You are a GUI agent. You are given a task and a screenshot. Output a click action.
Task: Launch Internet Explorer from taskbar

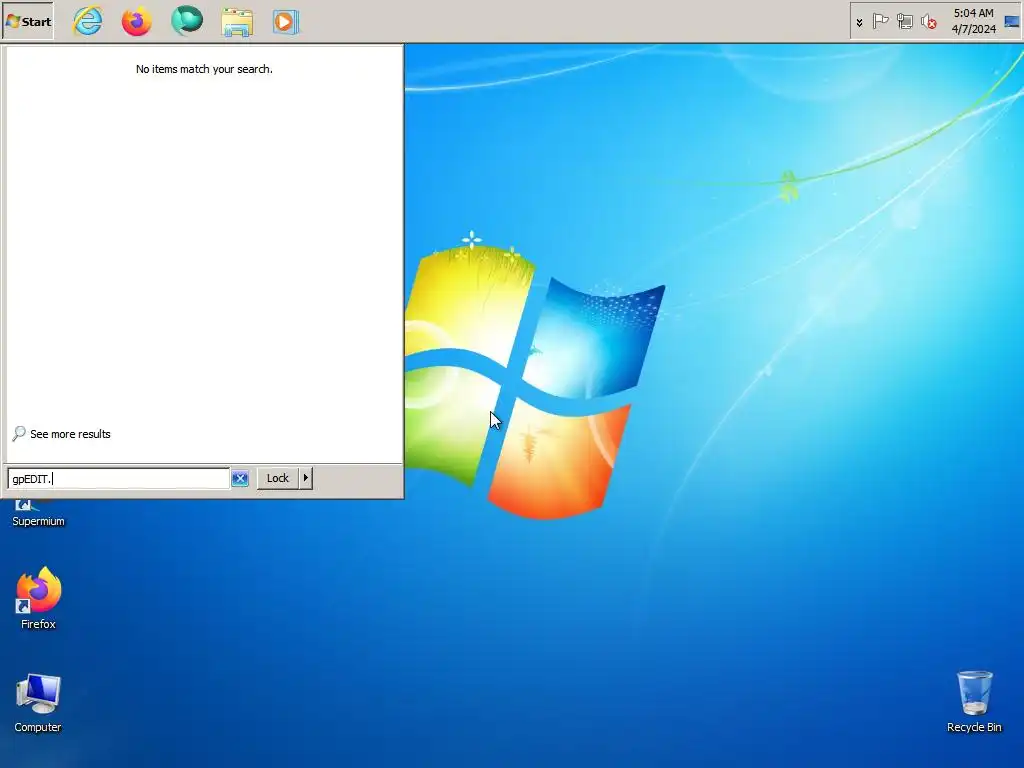point(88,22)
